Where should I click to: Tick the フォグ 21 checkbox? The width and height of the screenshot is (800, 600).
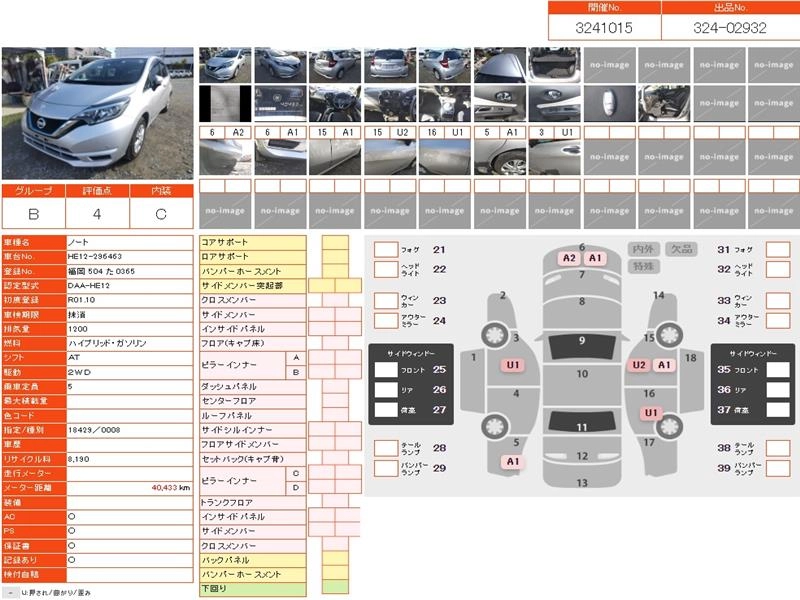[x=386, y=249]
